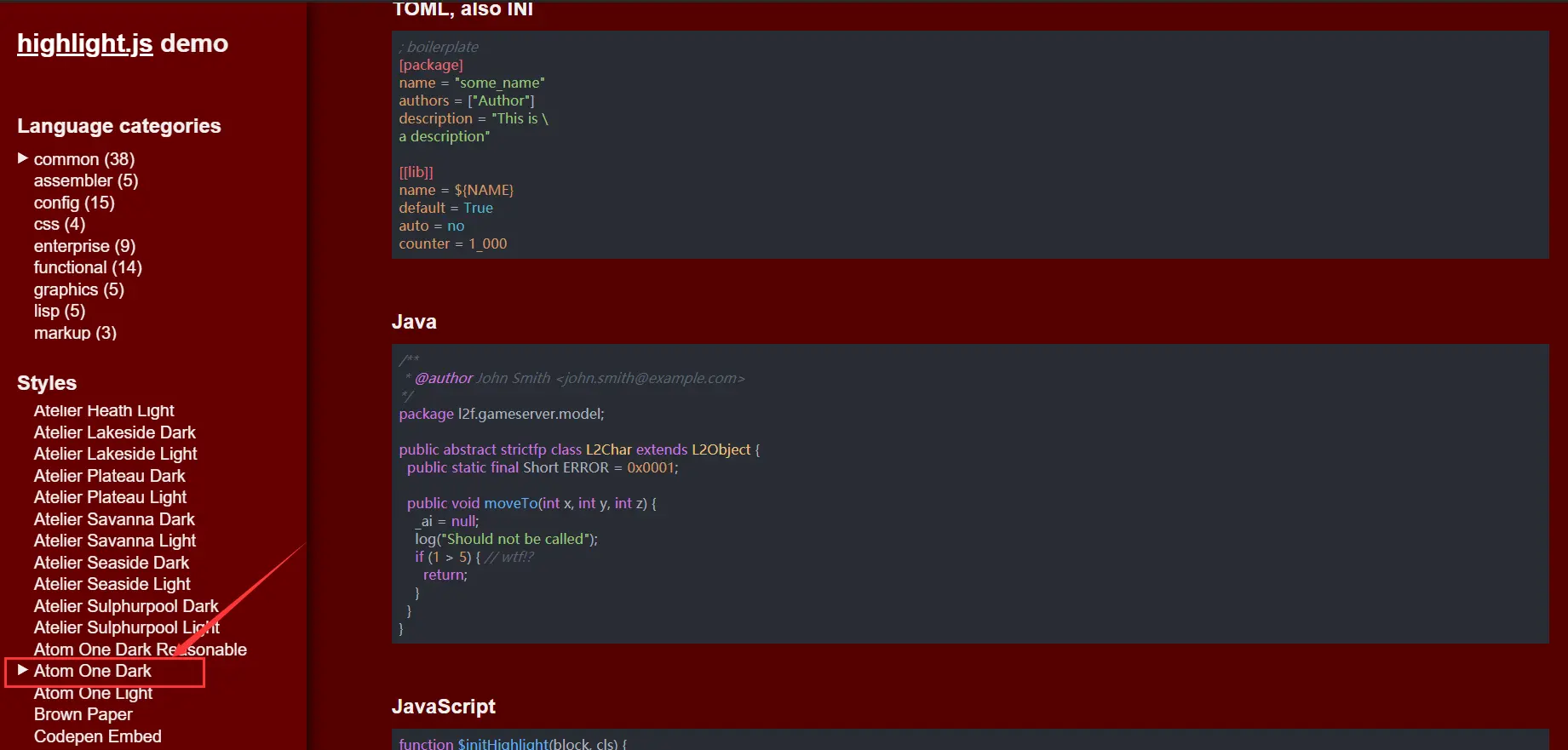Click the currently selected Atom One Dark style

pos(93,671)
